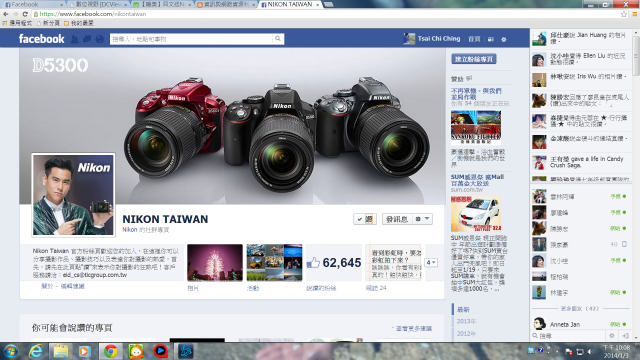Open the chat sidebar options gear
Screen dimensions: 640x360
pos(611,336)
